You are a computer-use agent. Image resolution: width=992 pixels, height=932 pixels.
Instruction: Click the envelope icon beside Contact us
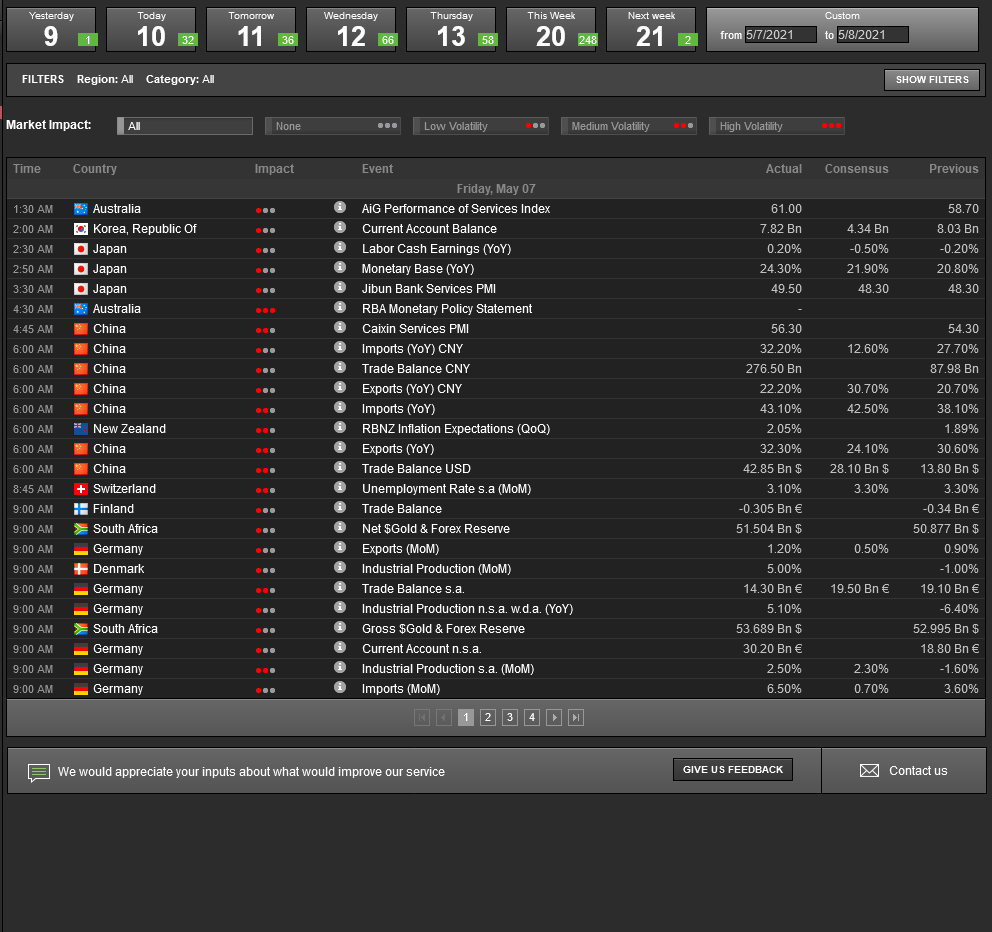869,771
